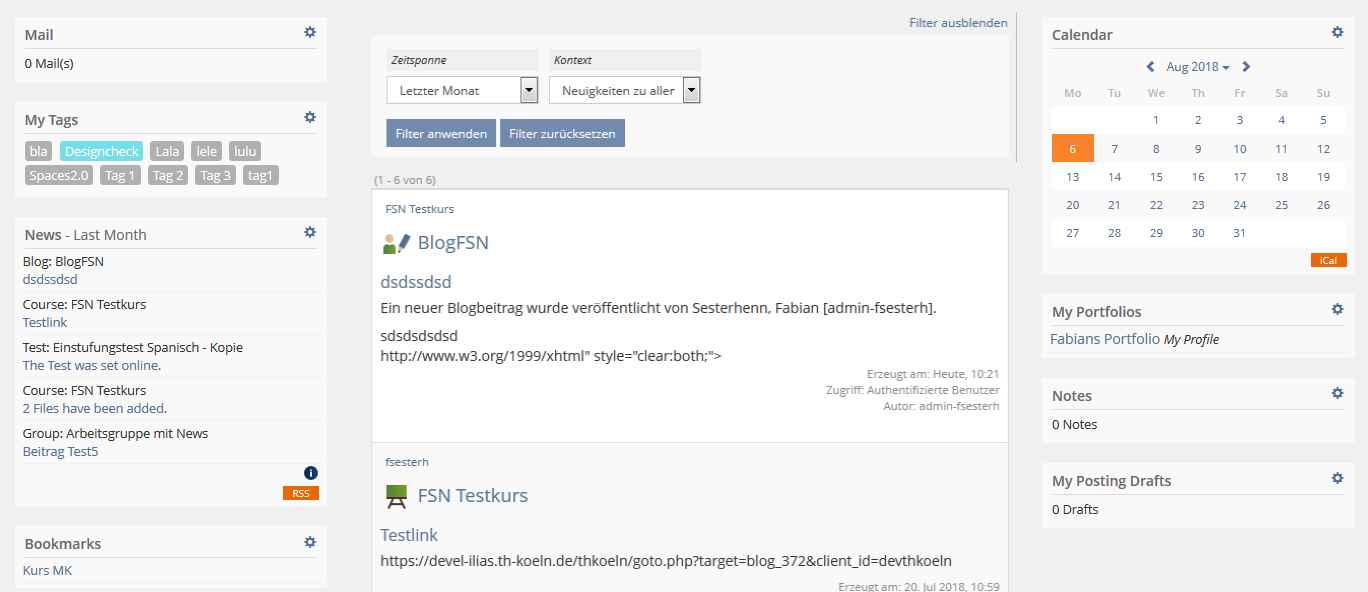This screenshot has height=592, width=1368.
Task: Select the highlighted day 6 in calendar
Action: pyautogui.click(x=1072, y=149)
